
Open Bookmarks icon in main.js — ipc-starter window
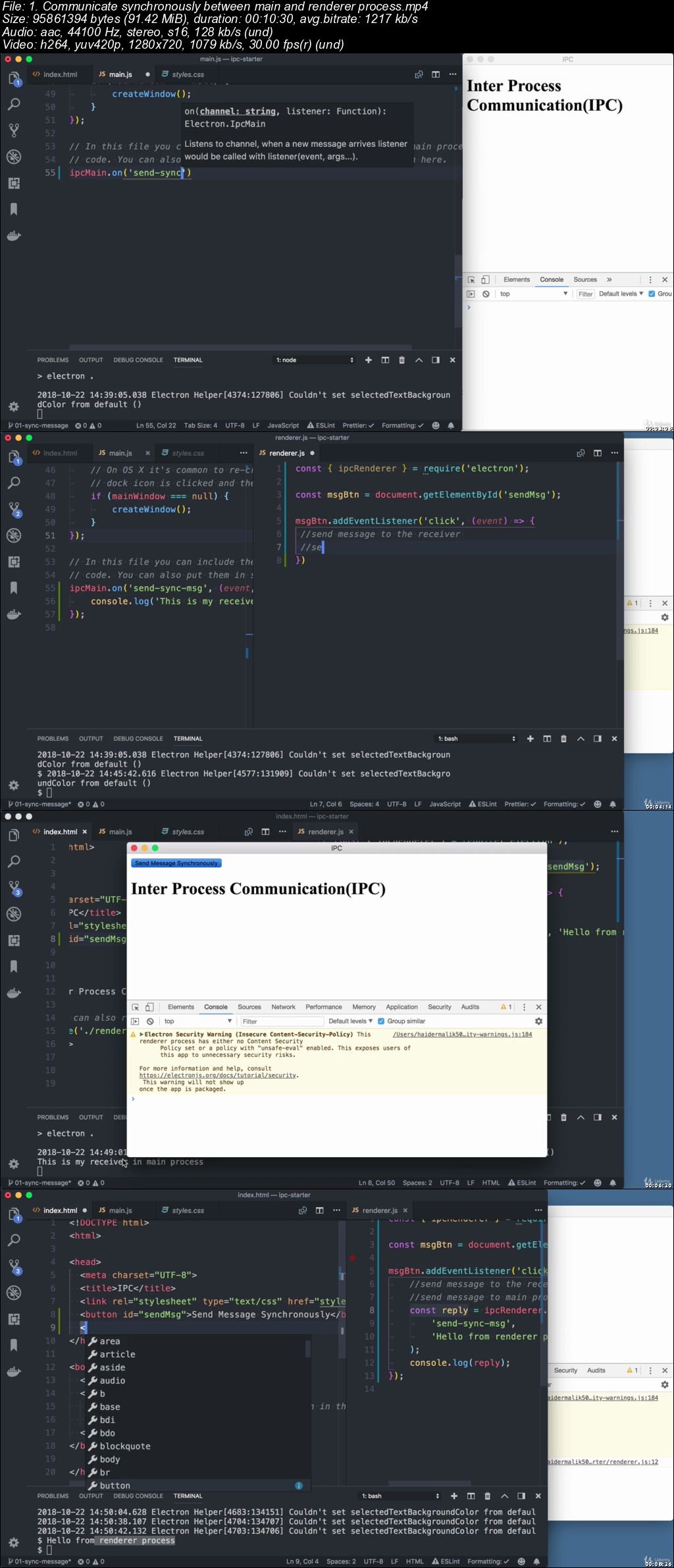(x=14, y=209)
